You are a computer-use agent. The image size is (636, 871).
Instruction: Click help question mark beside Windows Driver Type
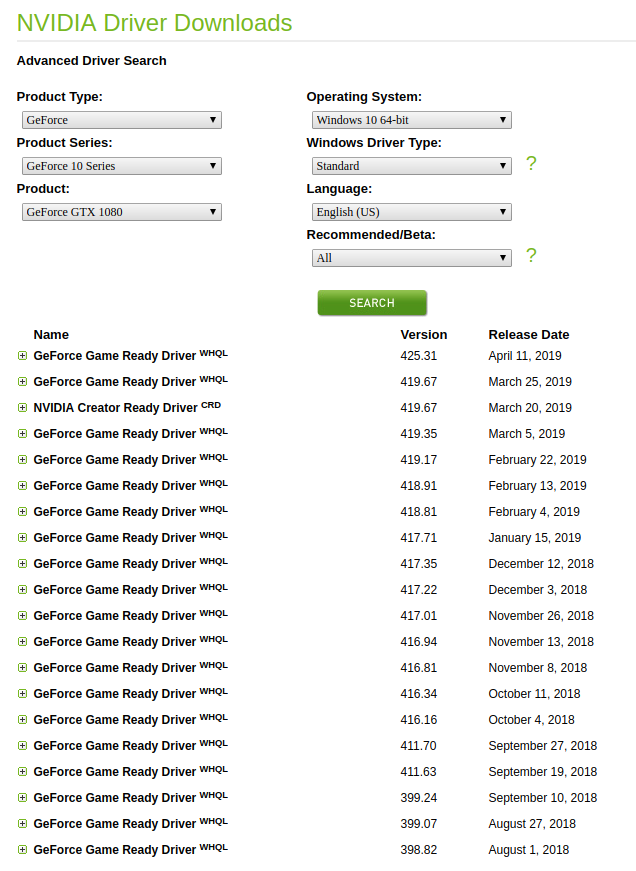(531, 163)
